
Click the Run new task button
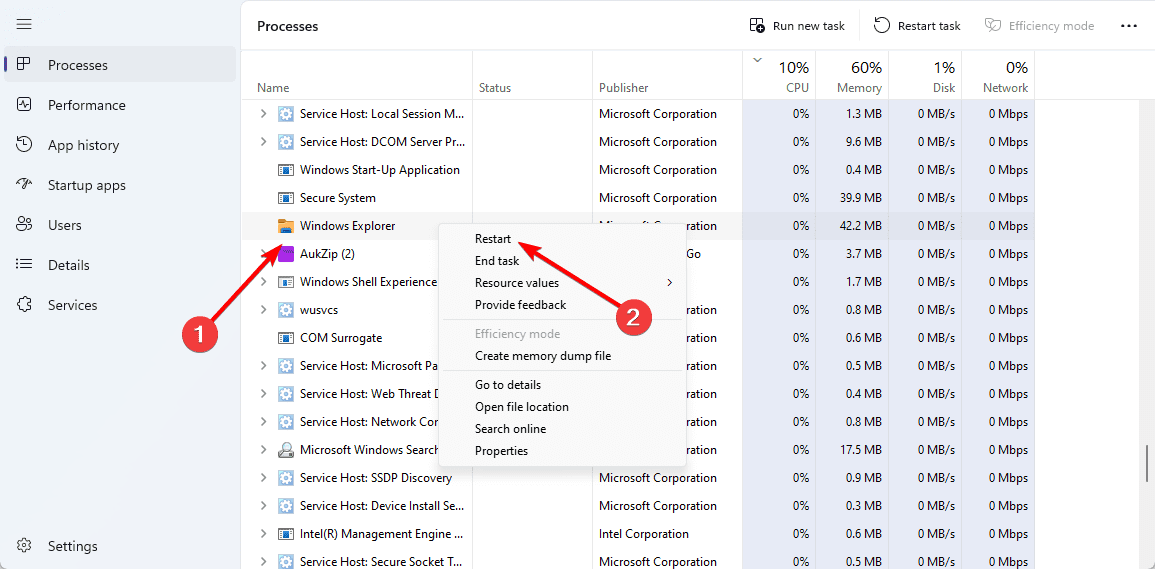(x=798, y=26)
